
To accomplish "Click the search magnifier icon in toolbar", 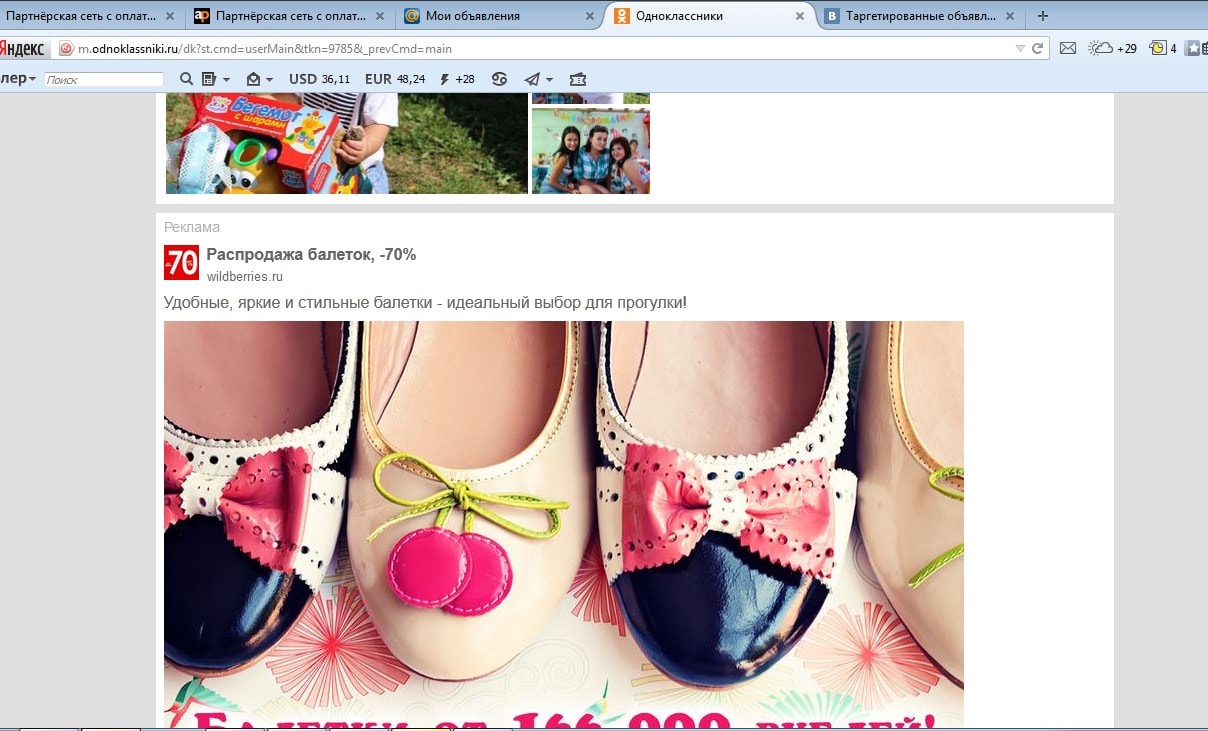I will 186,79.
